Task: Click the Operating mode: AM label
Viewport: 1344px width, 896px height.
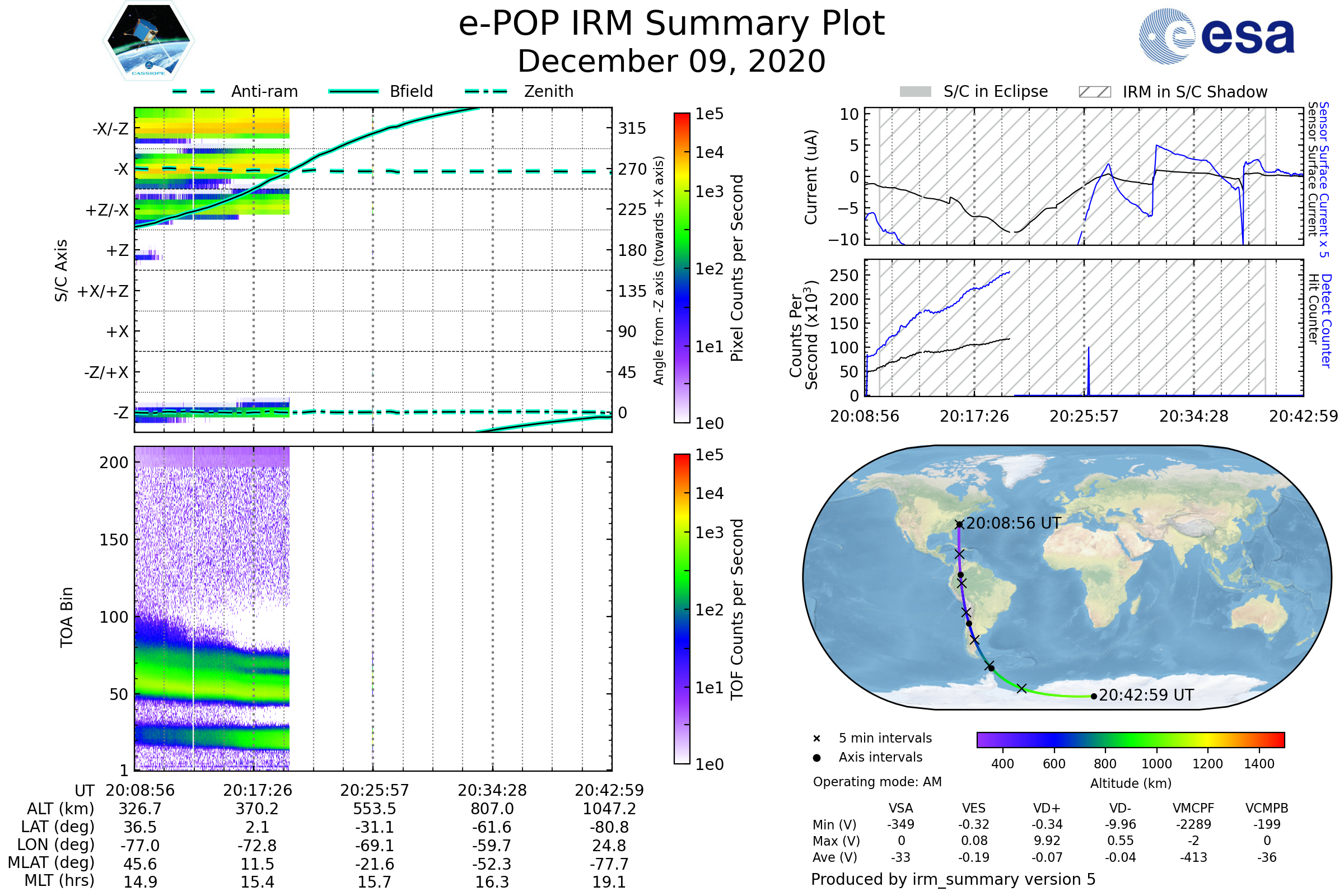Action: 877,782
